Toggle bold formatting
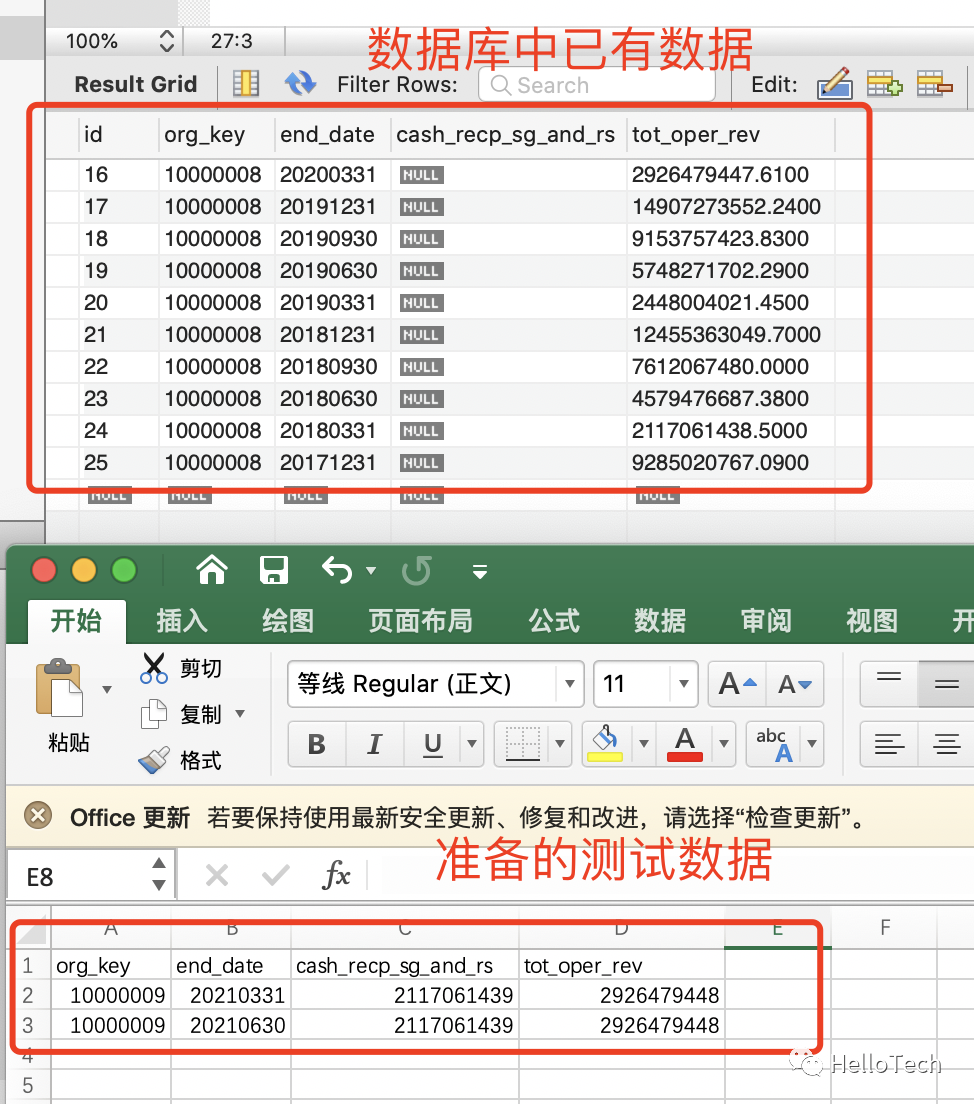The width and height of the screenshot is (974, 1104). click(x=317, y=744)
